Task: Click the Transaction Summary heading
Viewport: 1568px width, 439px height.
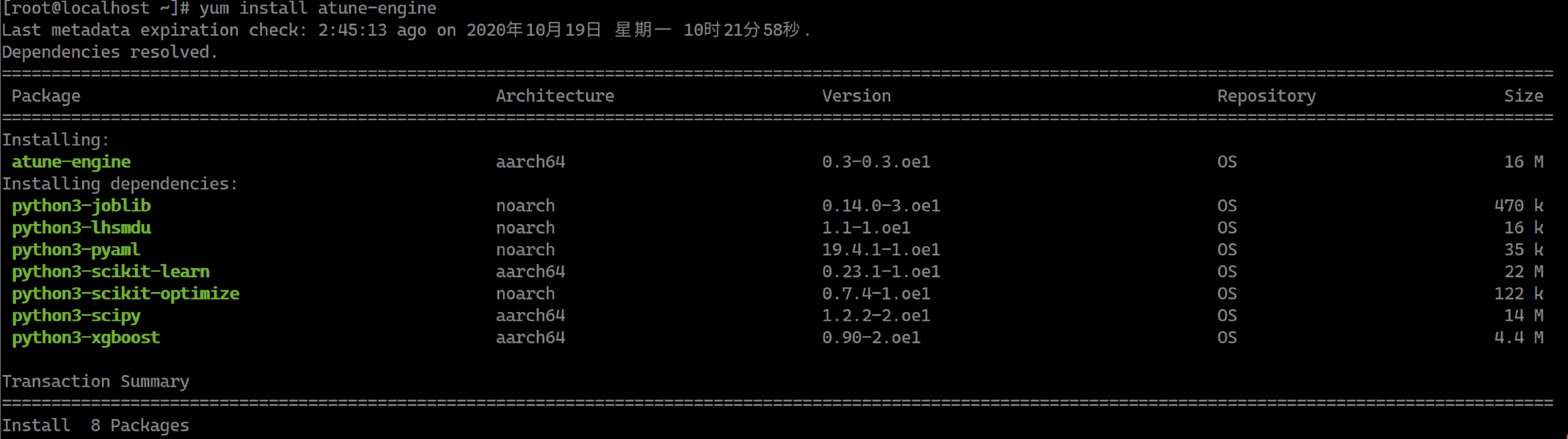Action: click(95, 382)
